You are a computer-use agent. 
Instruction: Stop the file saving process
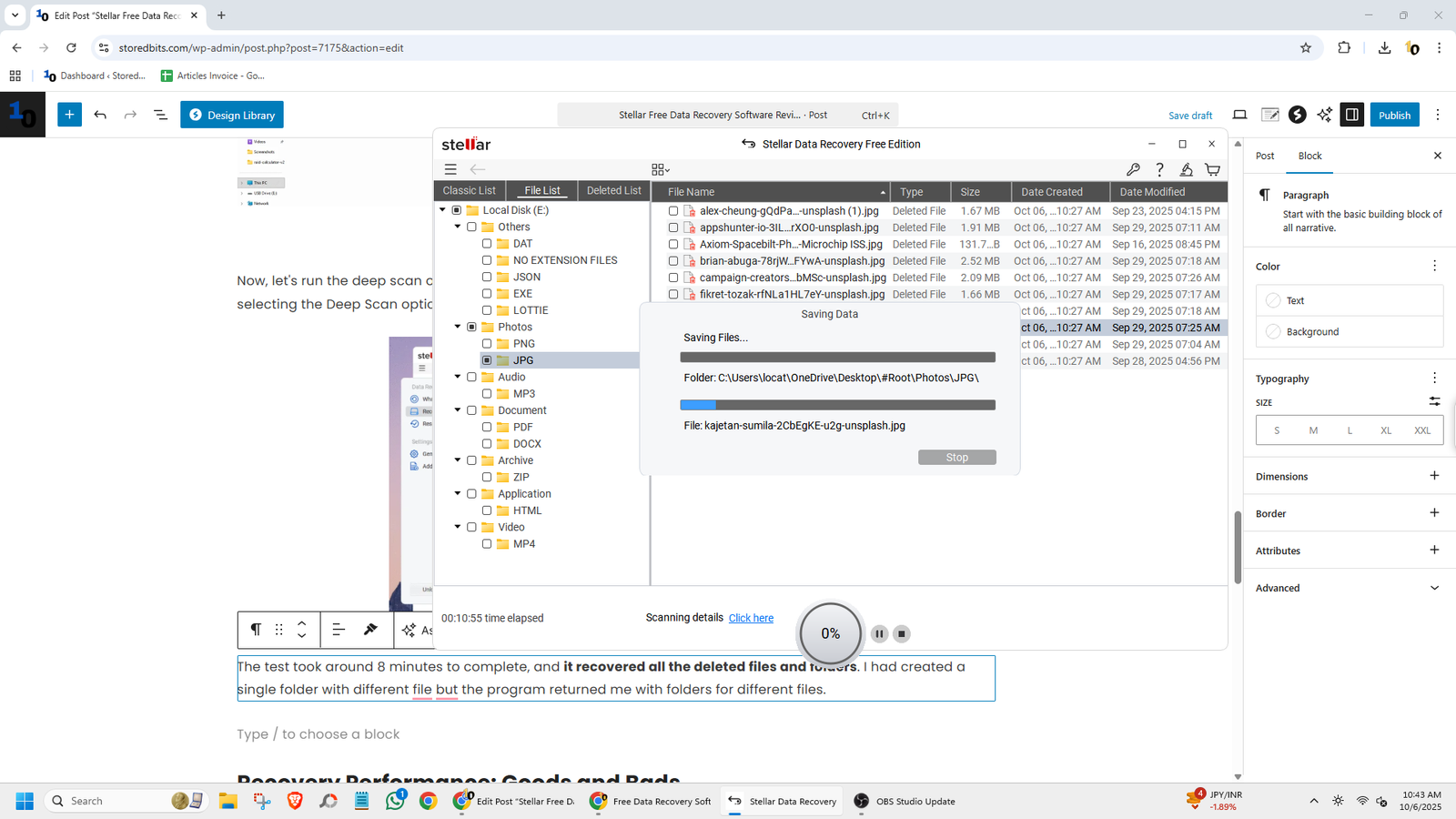tap(956, 458)
